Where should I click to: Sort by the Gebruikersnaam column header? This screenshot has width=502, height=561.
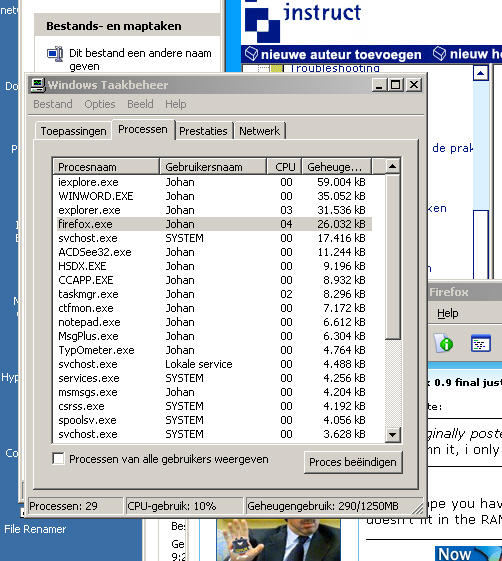213,167
